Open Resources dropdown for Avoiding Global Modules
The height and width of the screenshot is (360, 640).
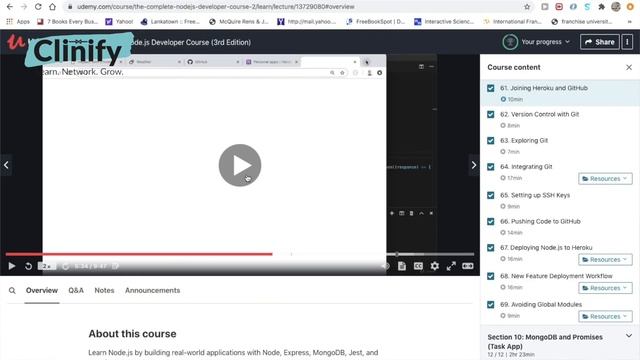[x=605, y=316]
